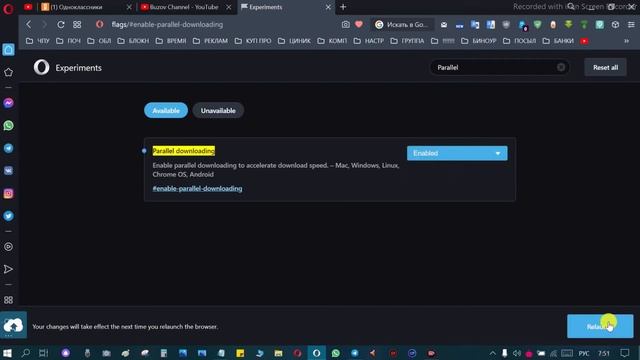Open VK in Opera sidebar
This screenshot has width=640, height=360.
coord(9,171)
